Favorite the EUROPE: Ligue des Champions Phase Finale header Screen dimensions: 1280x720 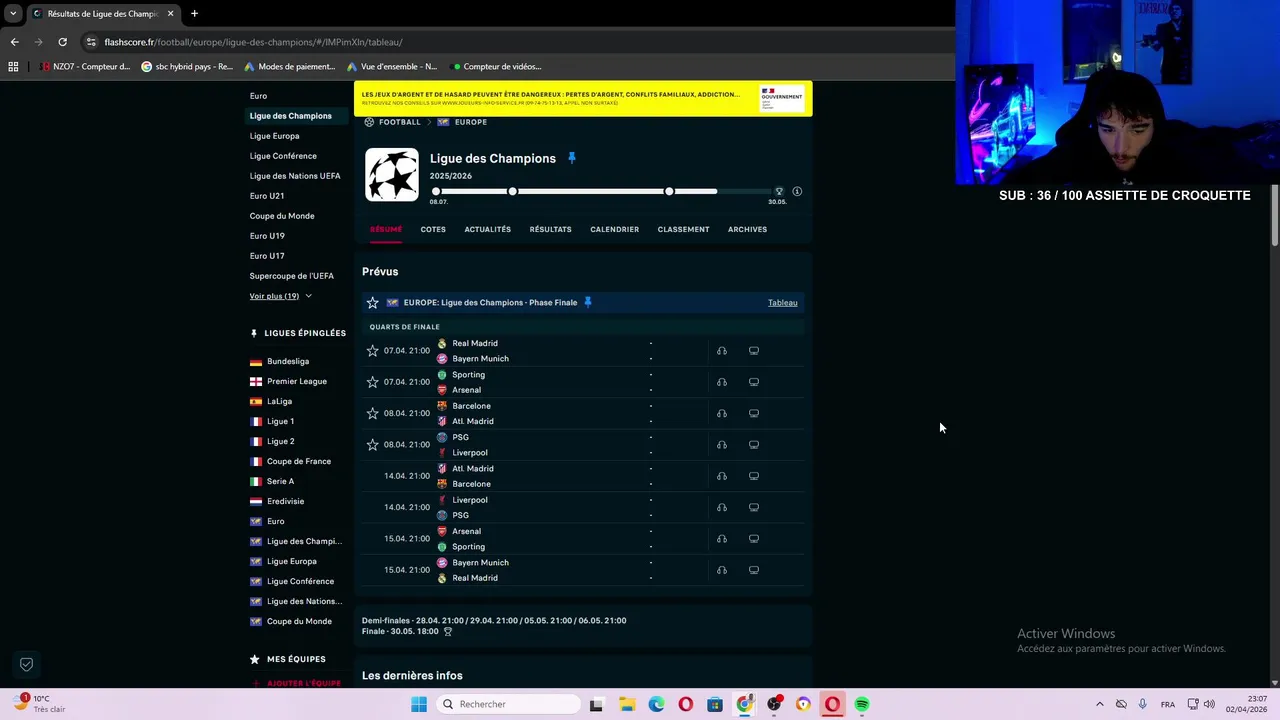point(373,302)
